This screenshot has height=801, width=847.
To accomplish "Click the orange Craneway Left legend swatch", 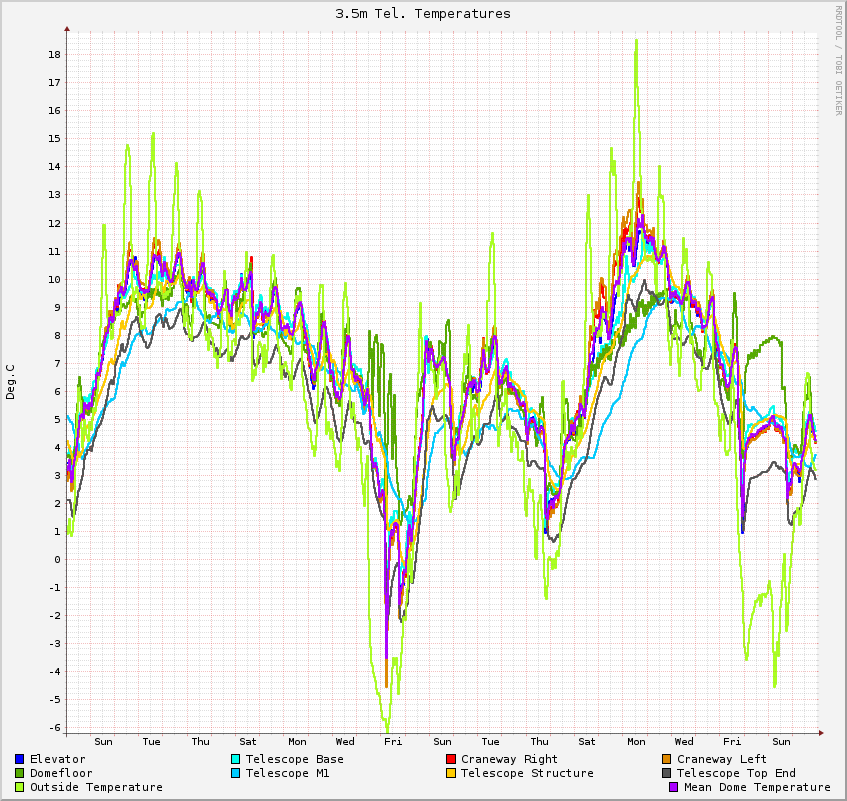I will [667, 759].
